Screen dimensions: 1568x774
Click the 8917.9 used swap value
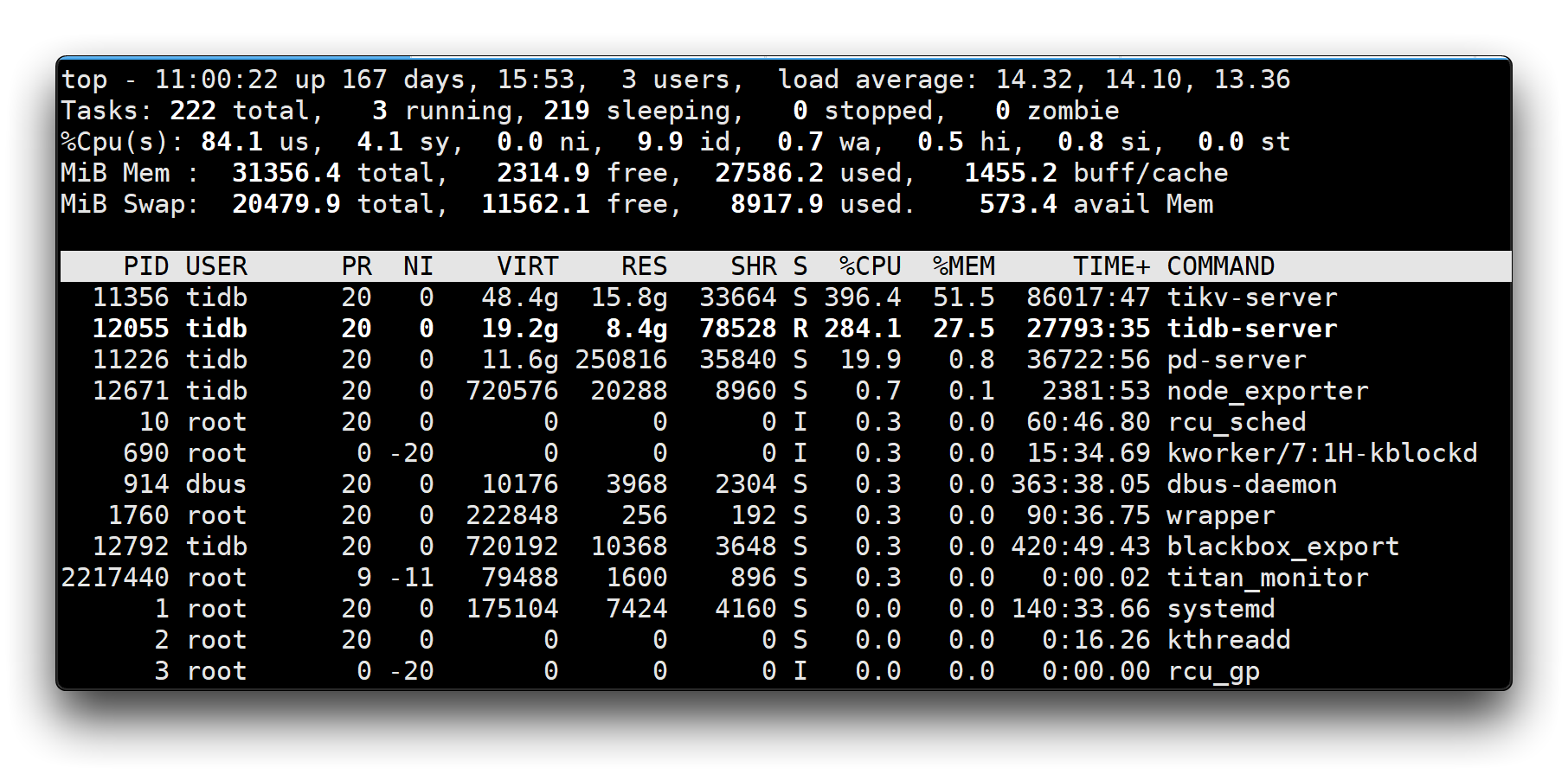point(777,204)
